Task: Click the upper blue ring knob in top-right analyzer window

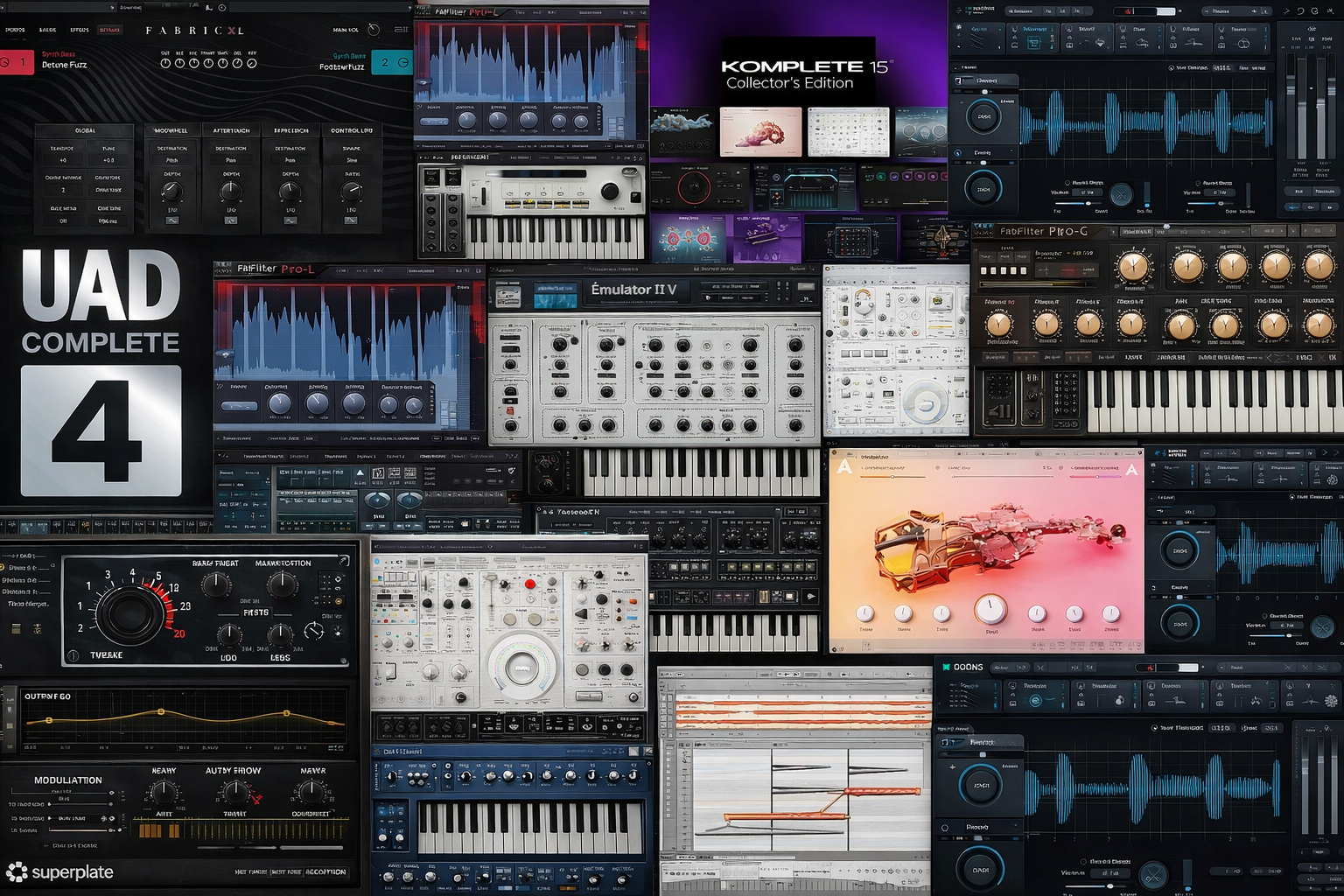Action: pyautogui.click(x=983, y=115)
